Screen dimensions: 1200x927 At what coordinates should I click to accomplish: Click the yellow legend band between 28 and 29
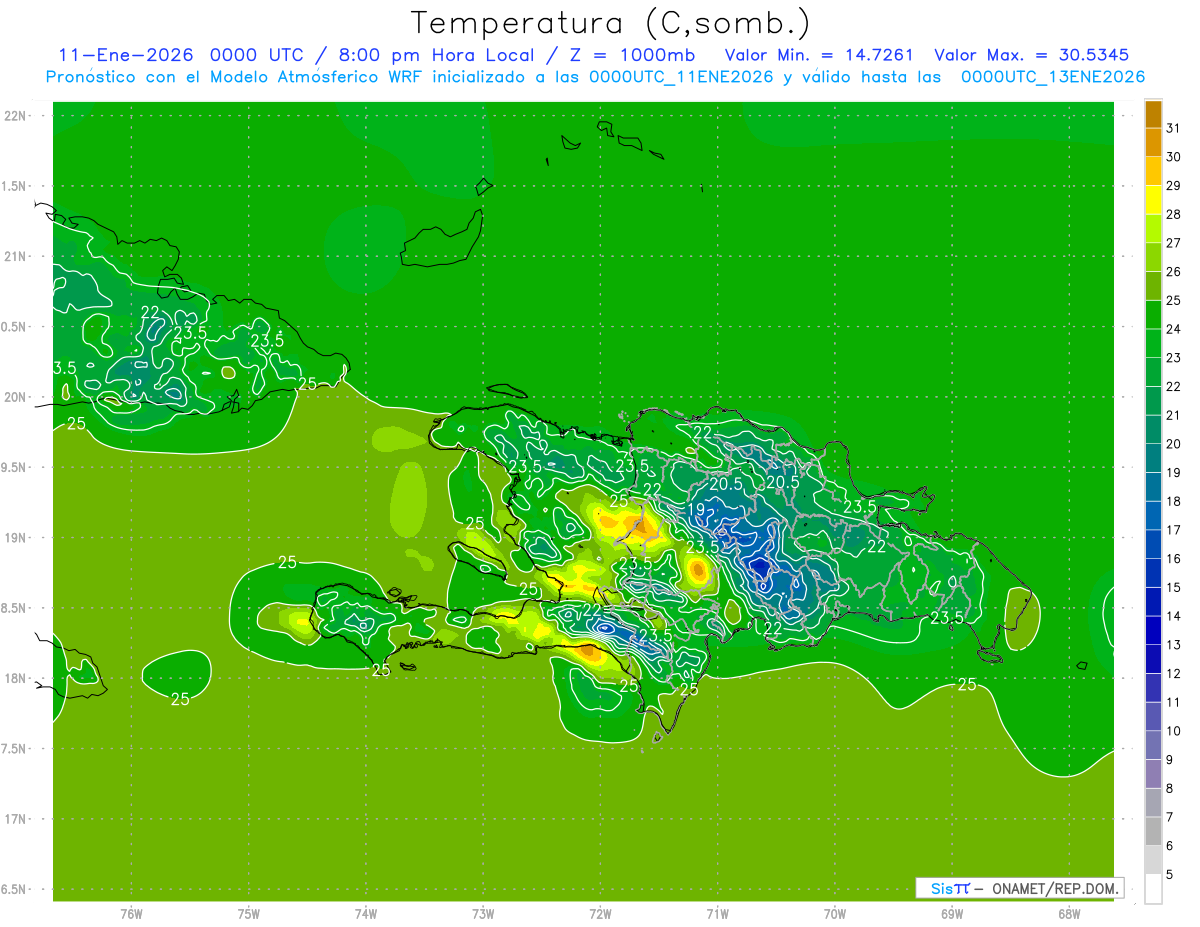1153,199
